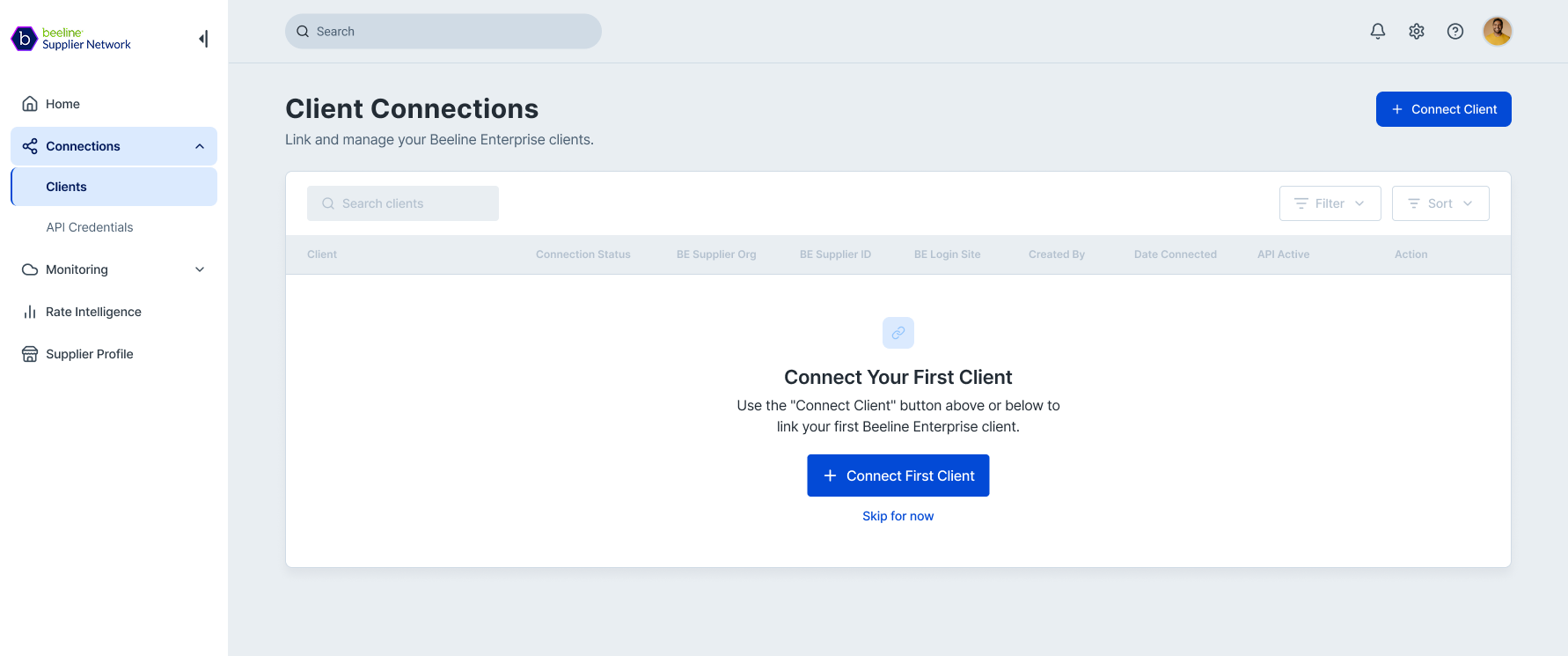Open the Sort dropdown
The width and height of the screenshot is (1568, 656).
[1440, 203]
